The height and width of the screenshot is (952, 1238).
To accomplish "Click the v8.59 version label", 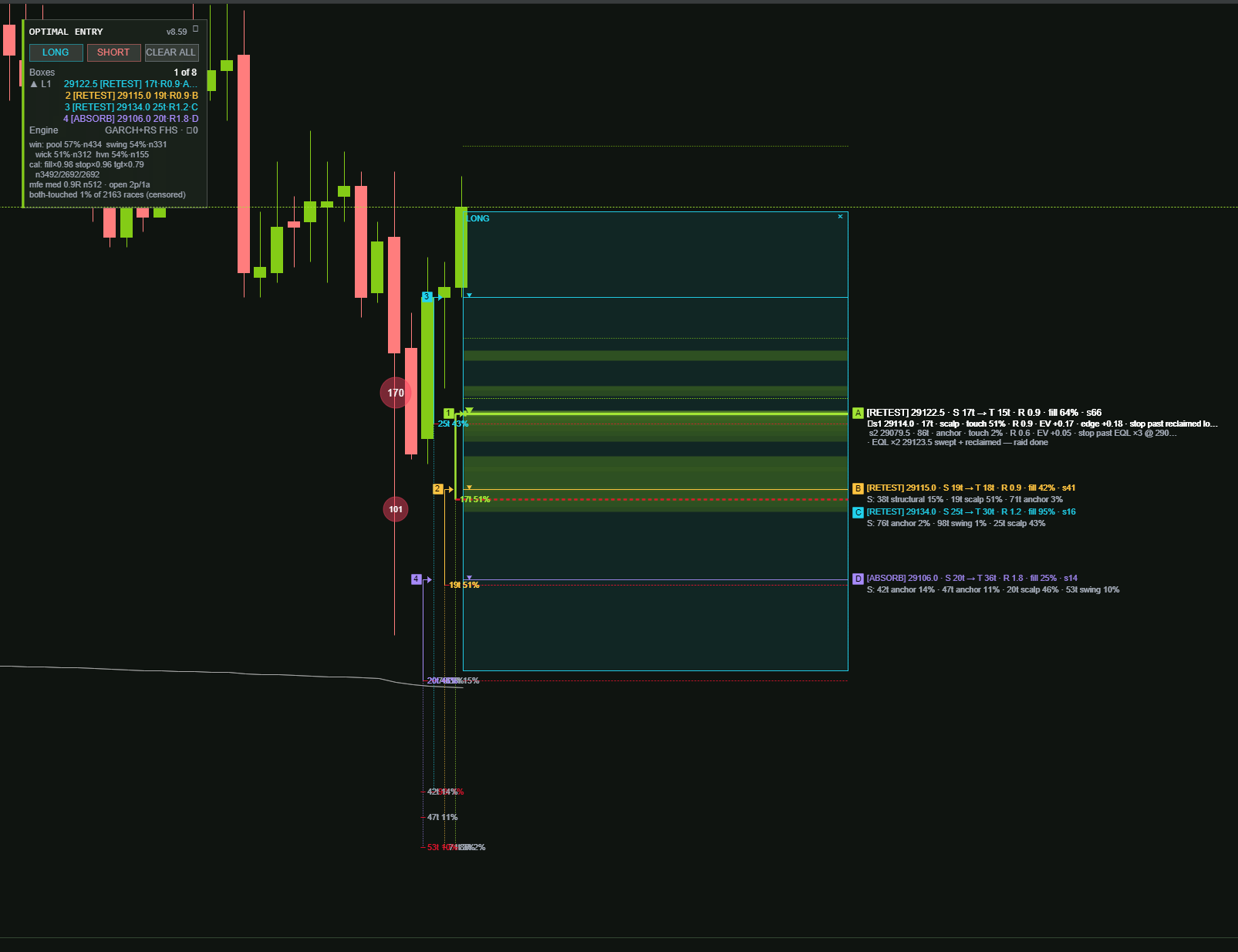I will coord(177,32).
